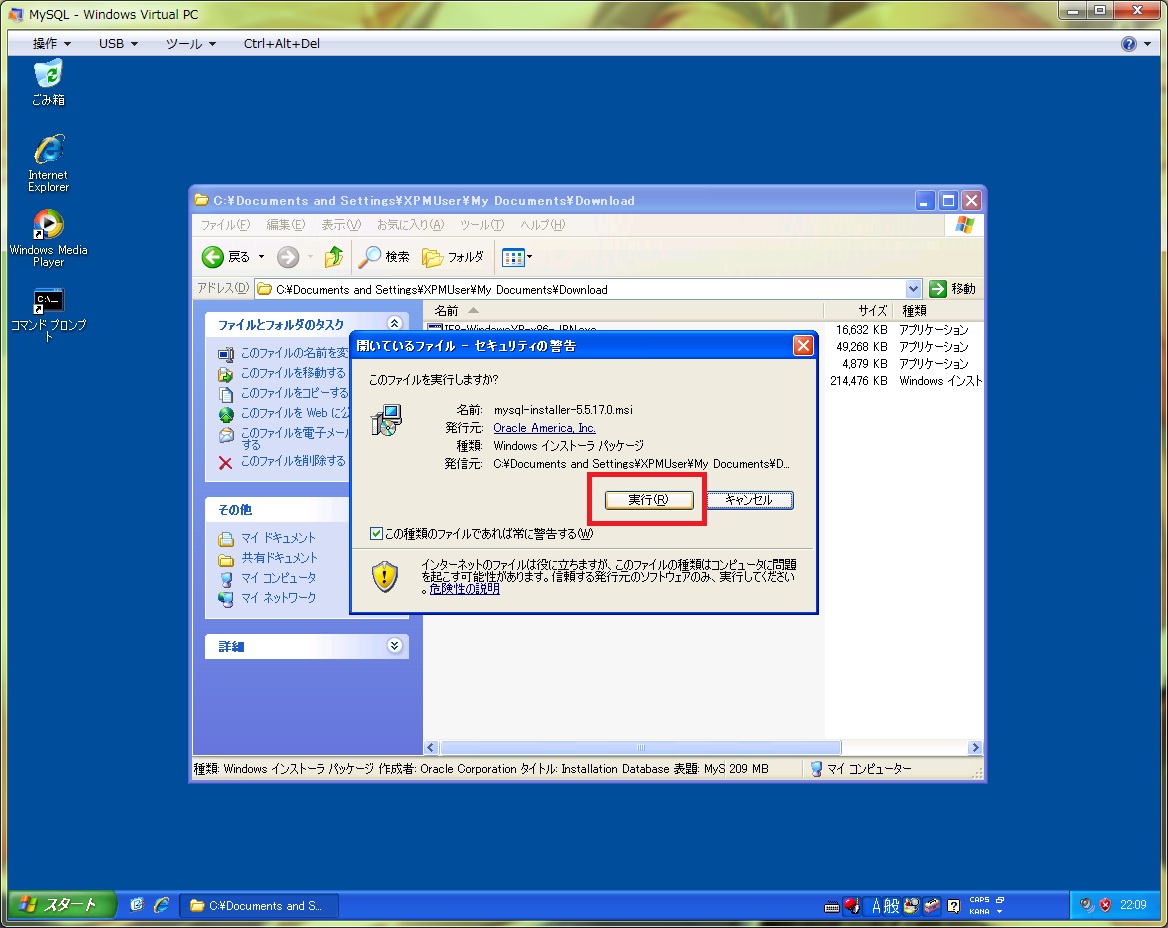The width and height of the screenshot is (1168, 928).
Task: Click the green Back arrow in Explorer
Action: [x=212, y=257]
